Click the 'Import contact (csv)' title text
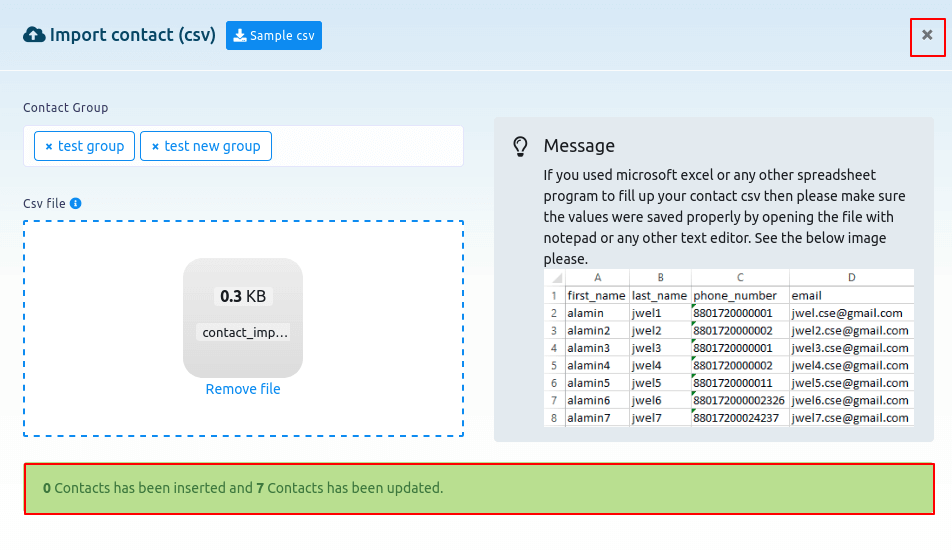The width and height of the screenshot is (952, 550). click(x=133, y=35)
